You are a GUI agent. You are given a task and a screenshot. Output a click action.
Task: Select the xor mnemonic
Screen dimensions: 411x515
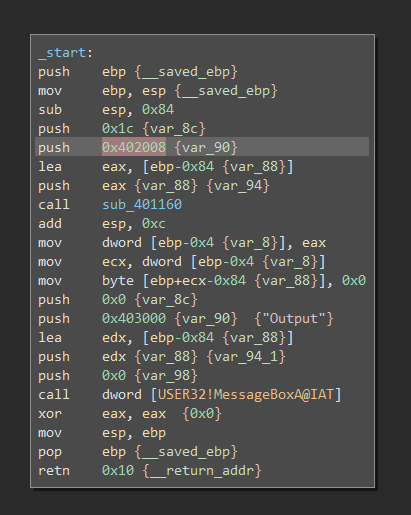(50, 413)
